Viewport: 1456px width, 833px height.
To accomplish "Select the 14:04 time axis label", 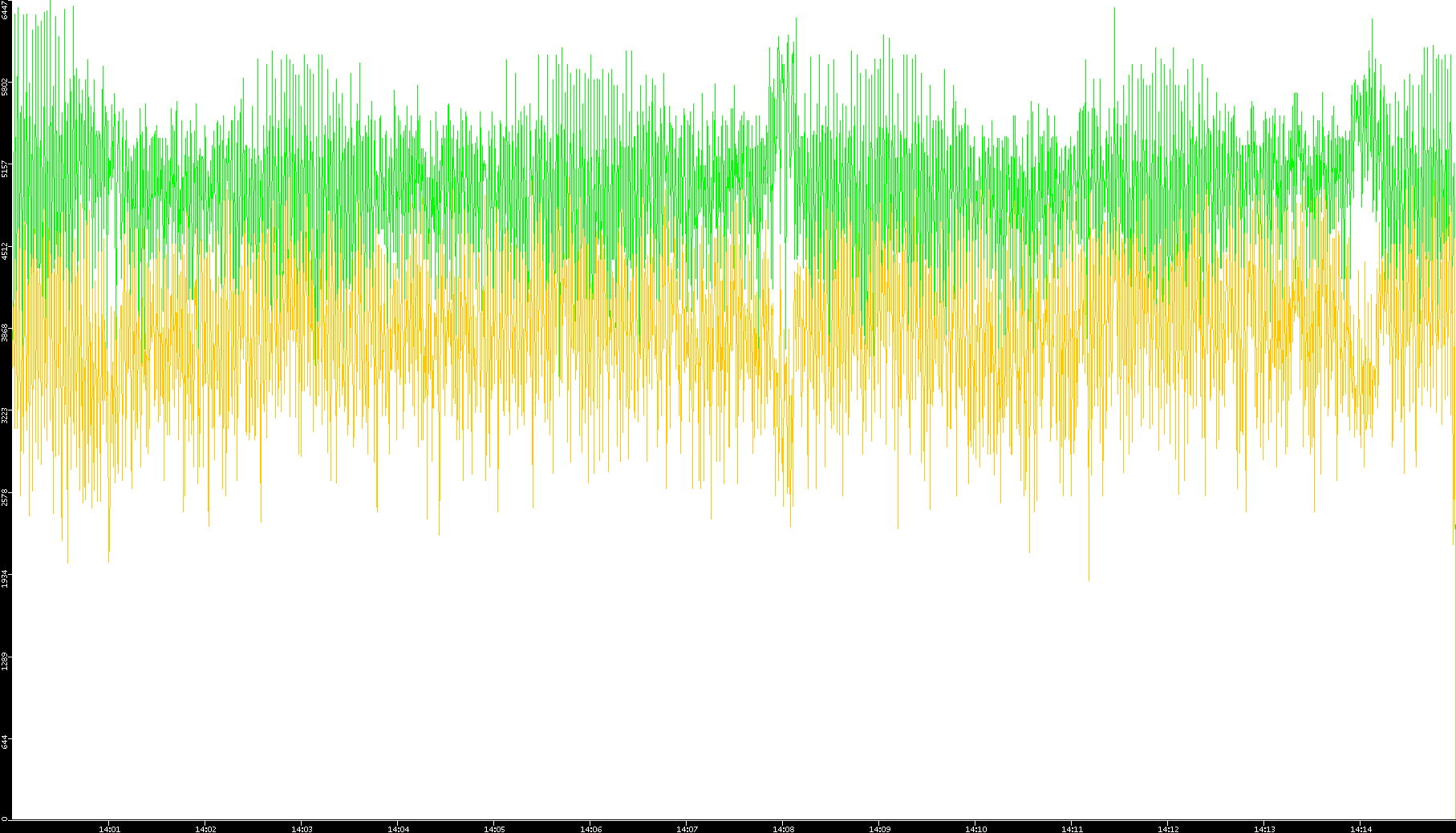I will pos(398,828).
